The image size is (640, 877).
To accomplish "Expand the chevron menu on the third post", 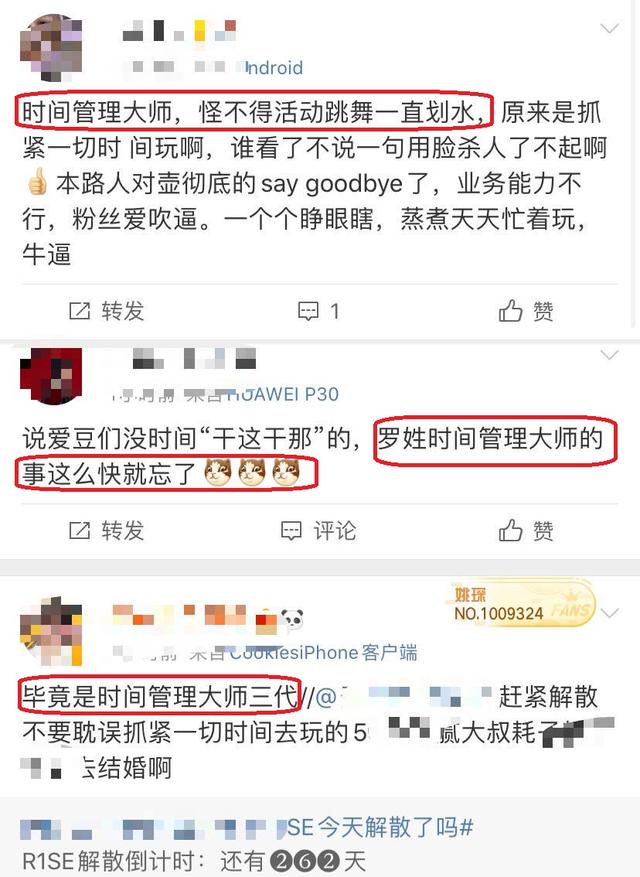I will [x=609, y=613].
